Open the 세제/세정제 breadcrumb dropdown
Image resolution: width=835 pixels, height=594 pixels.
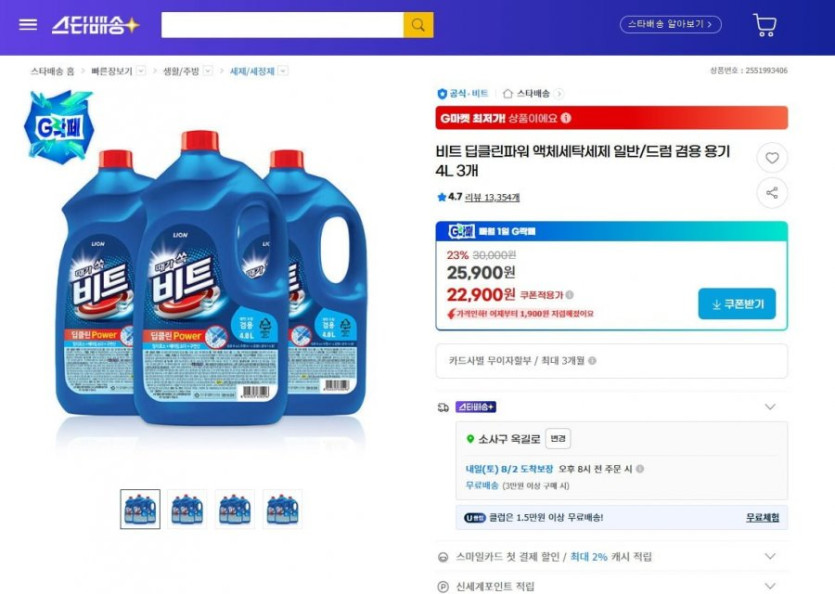[x=283, y=71]
